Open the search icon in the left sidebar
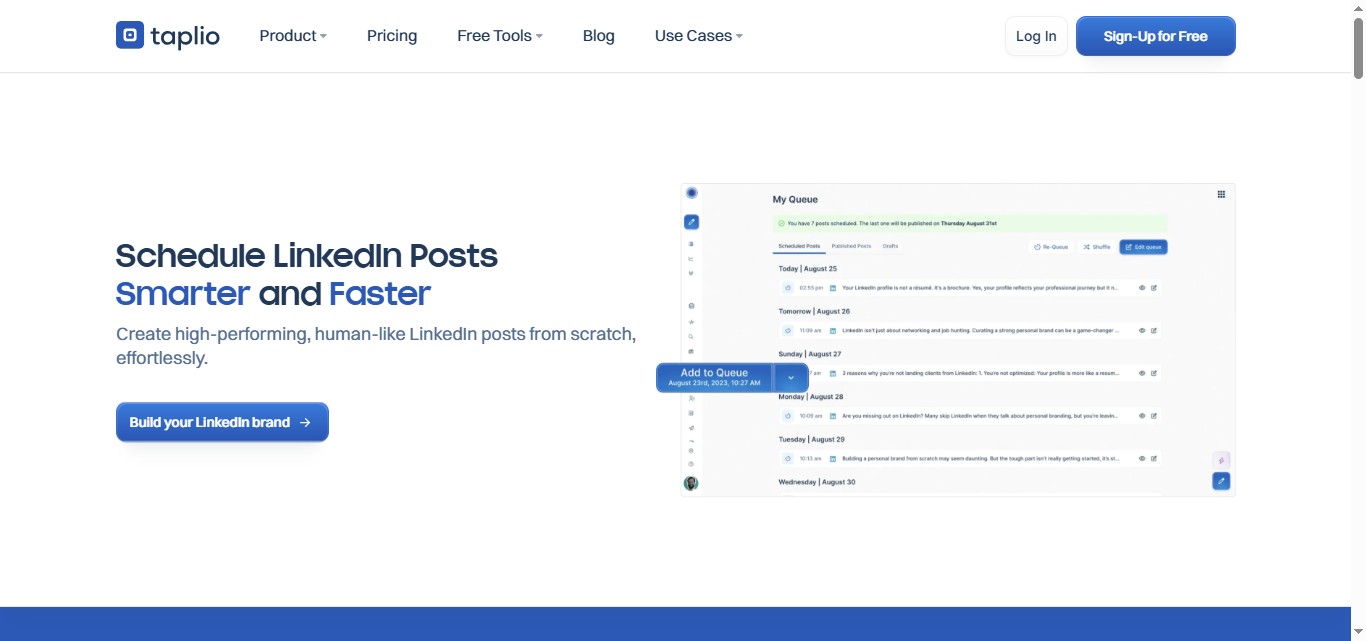Viewport: 1366px width, 641px height. [691, 338]
